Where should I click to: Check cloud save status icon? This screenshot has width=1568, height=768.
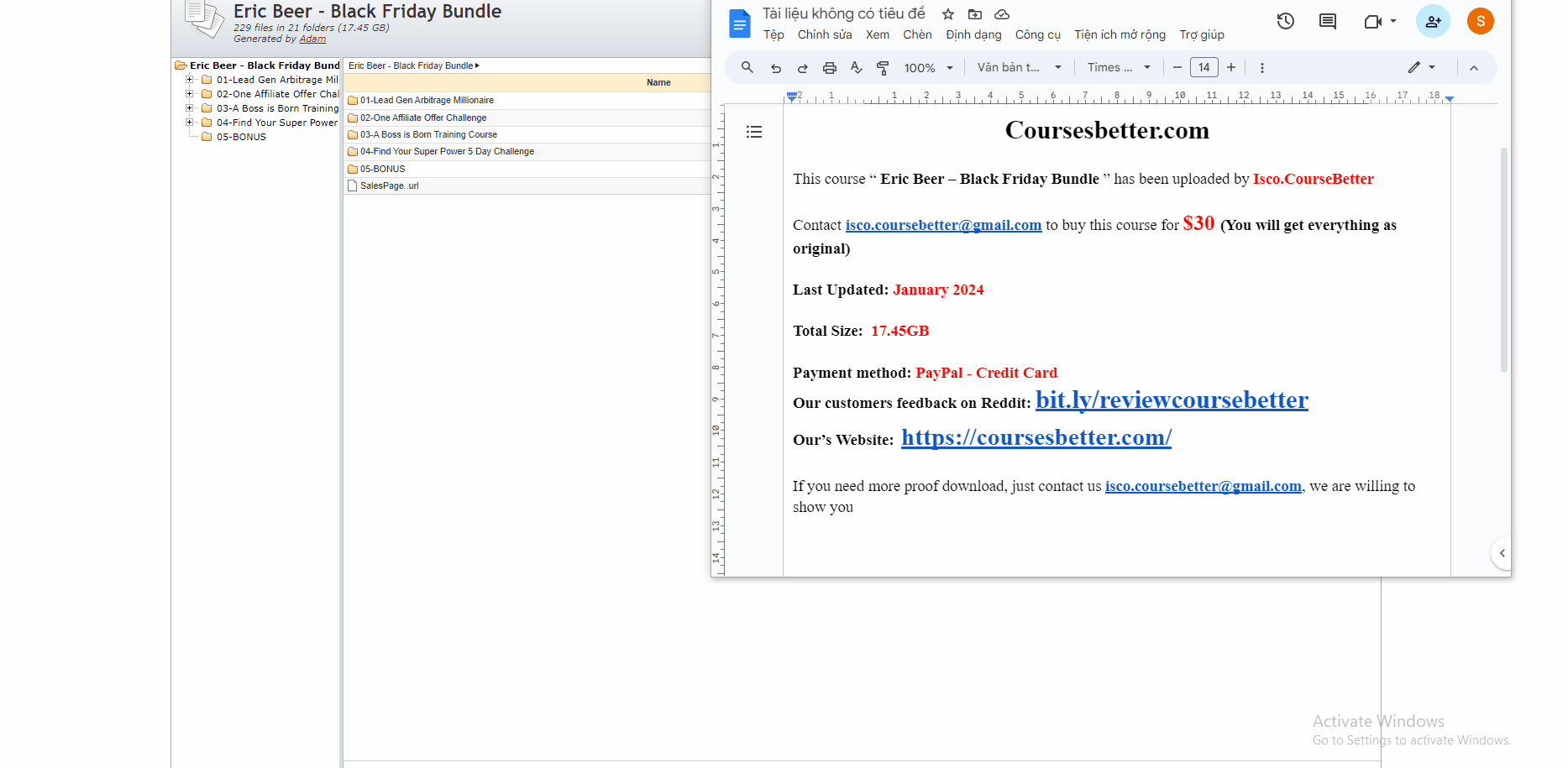1002,14
